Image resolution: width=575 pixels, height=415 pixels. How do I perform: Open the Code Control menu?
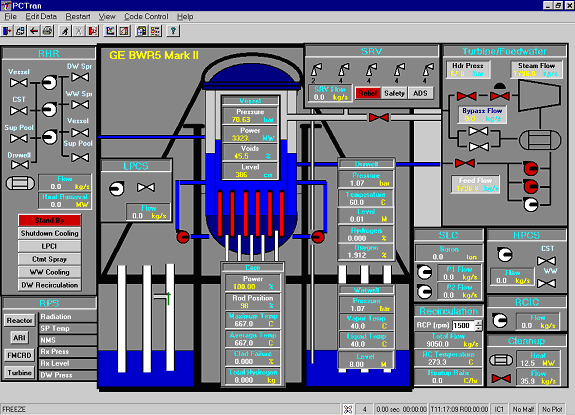point(146,16)
